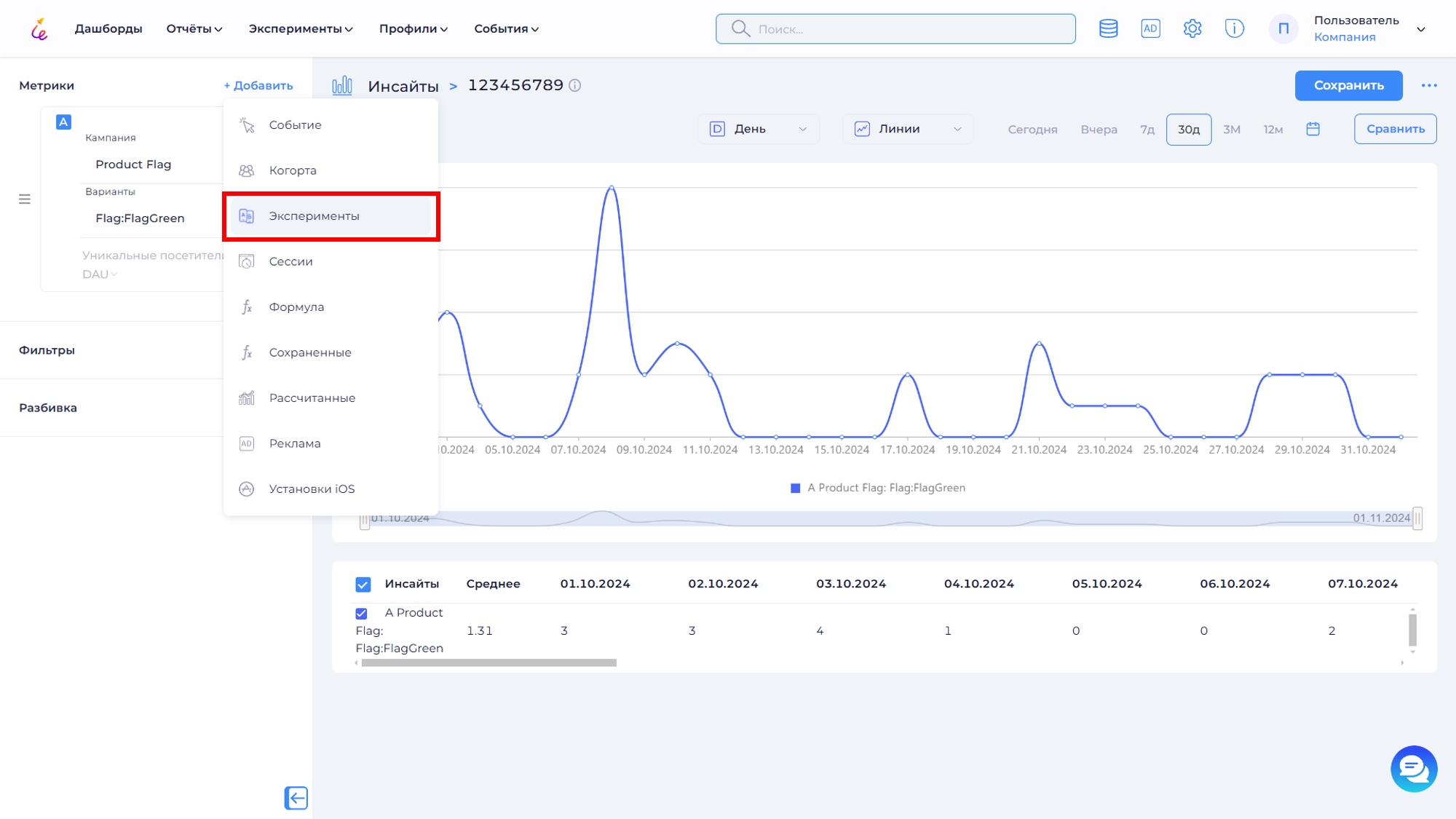Open the День granularity dropdown
The width and height of the screenshot is (1456, 819).
[759, 128]
